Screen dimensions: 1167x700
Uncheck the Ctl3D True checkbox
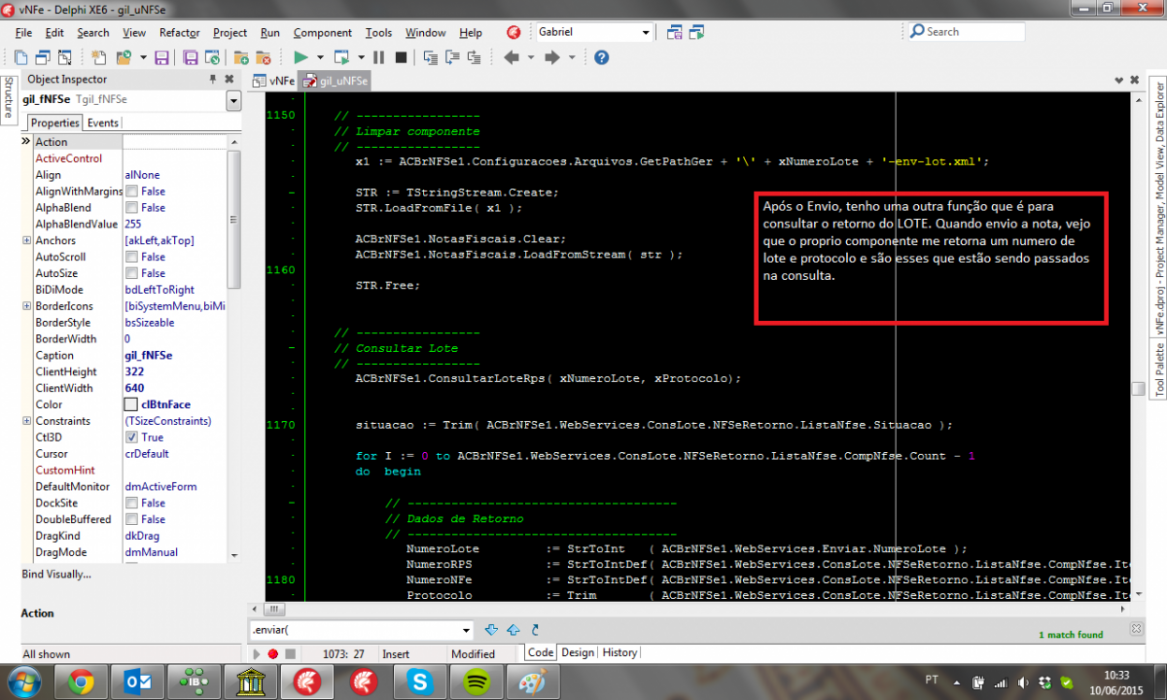[x=132, y=437]
